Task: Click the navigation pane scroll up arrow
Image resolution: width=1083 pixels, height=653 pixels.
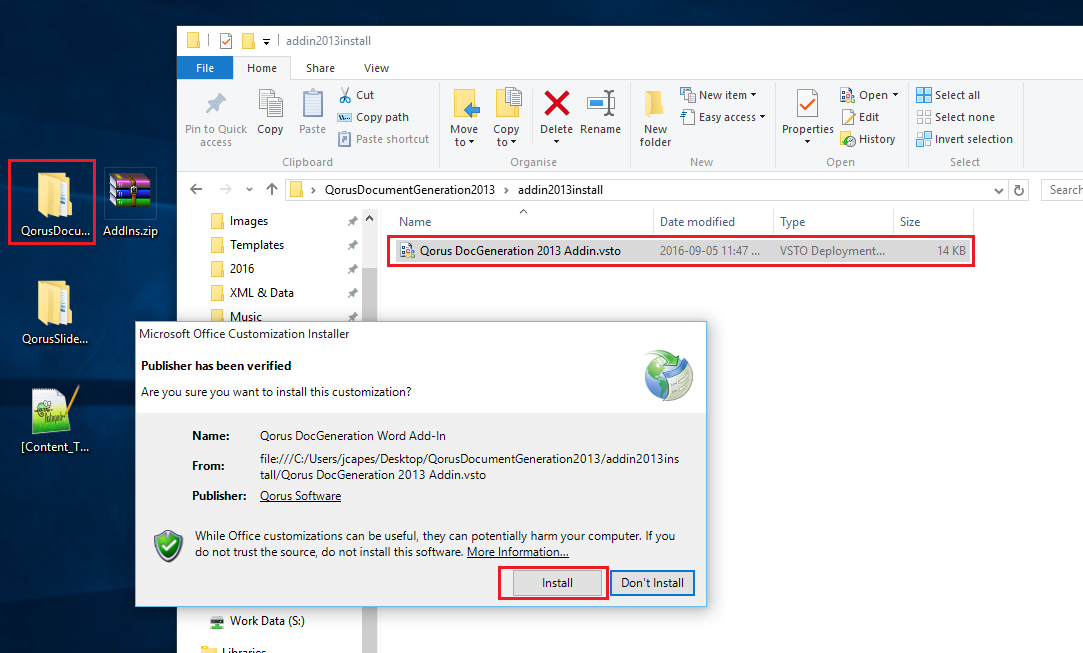Action: tap(370, 218)
